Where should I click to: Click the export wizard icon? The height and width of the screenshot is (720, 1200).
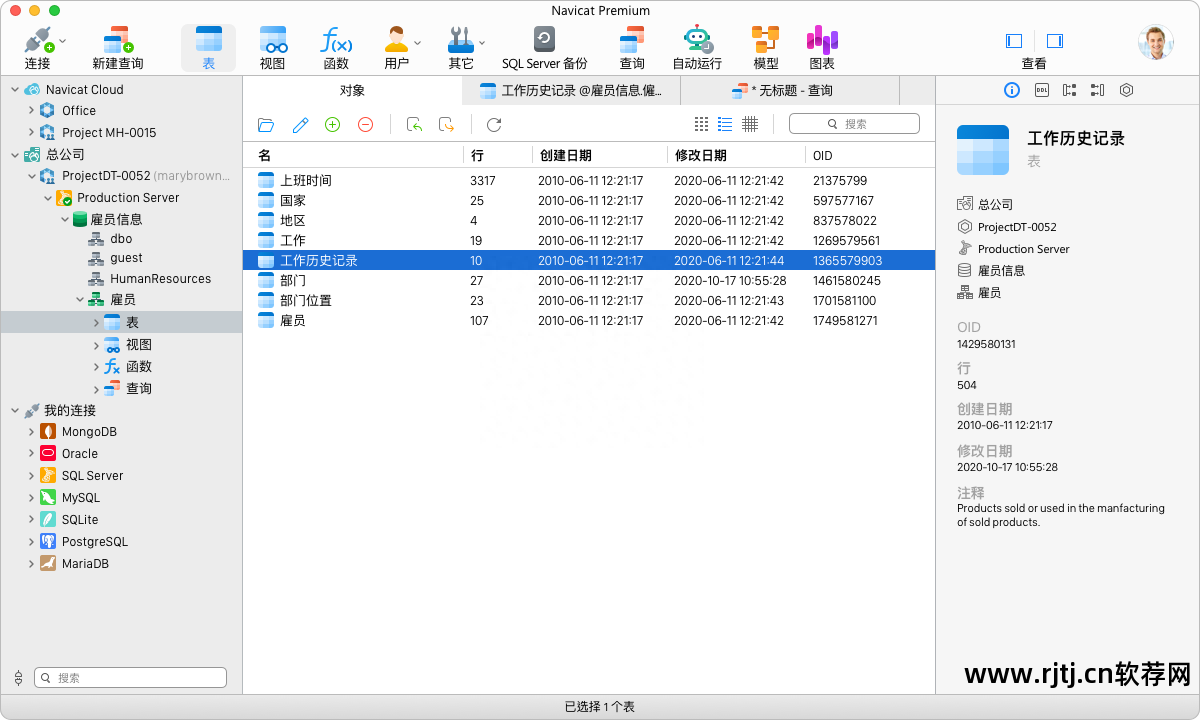tap(447, 125)
